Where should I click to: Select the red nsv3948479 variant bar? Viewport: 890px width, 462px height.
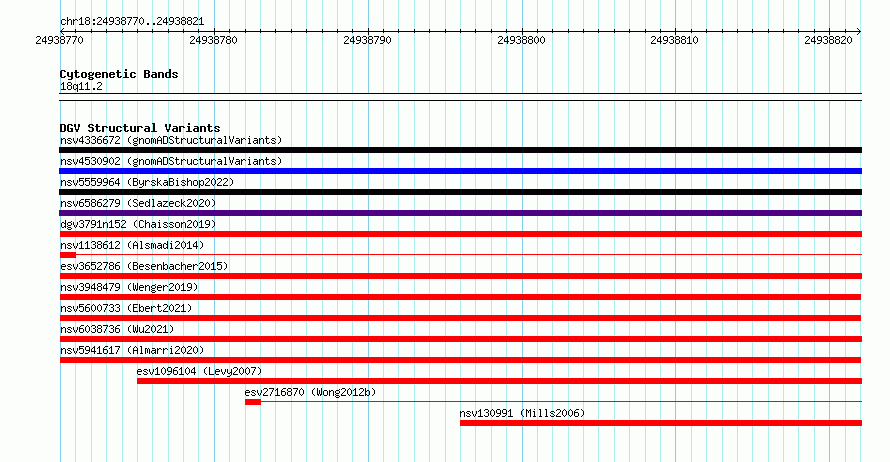[460, 297]
